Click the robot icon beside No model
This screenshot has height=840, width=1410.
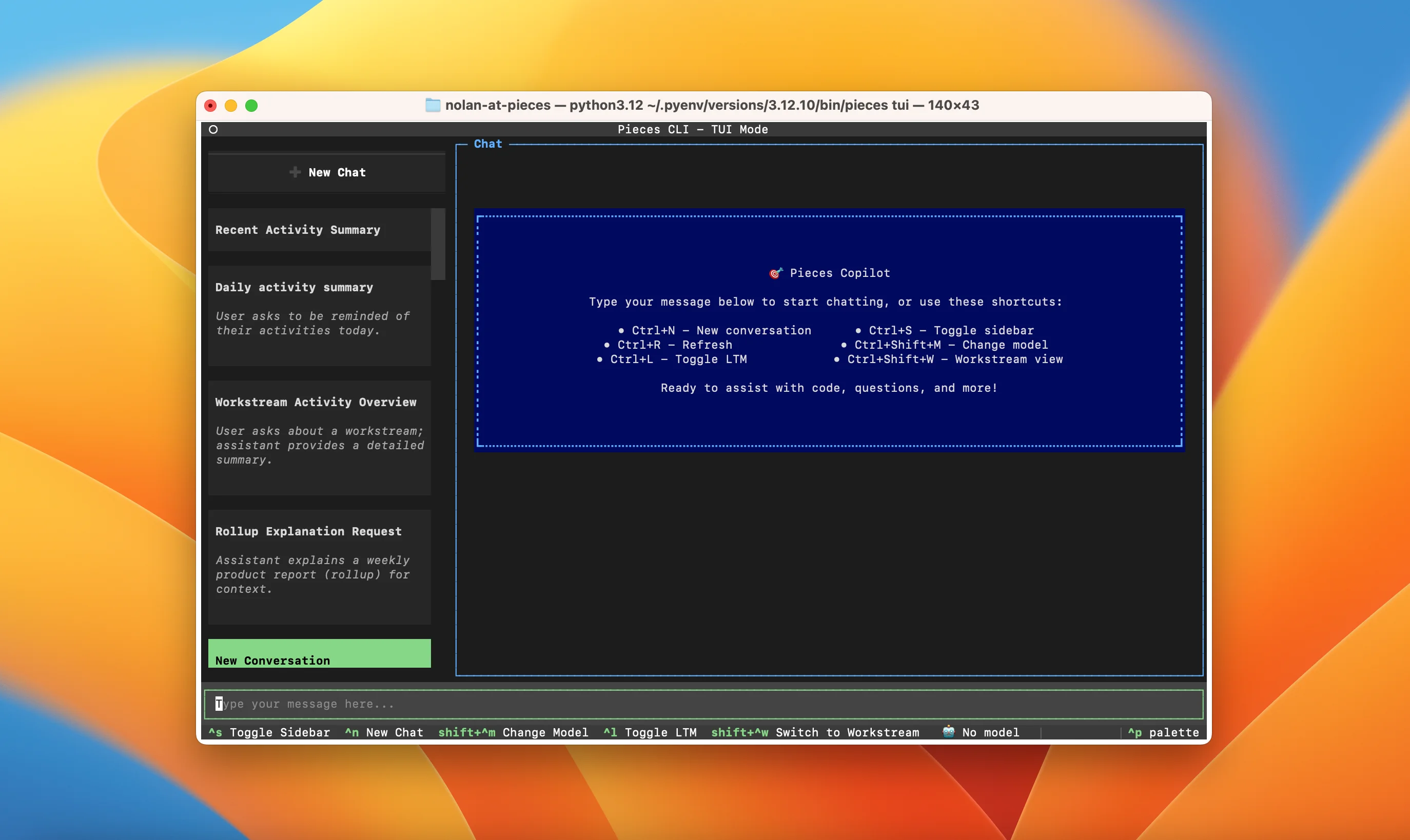point(949,732)
